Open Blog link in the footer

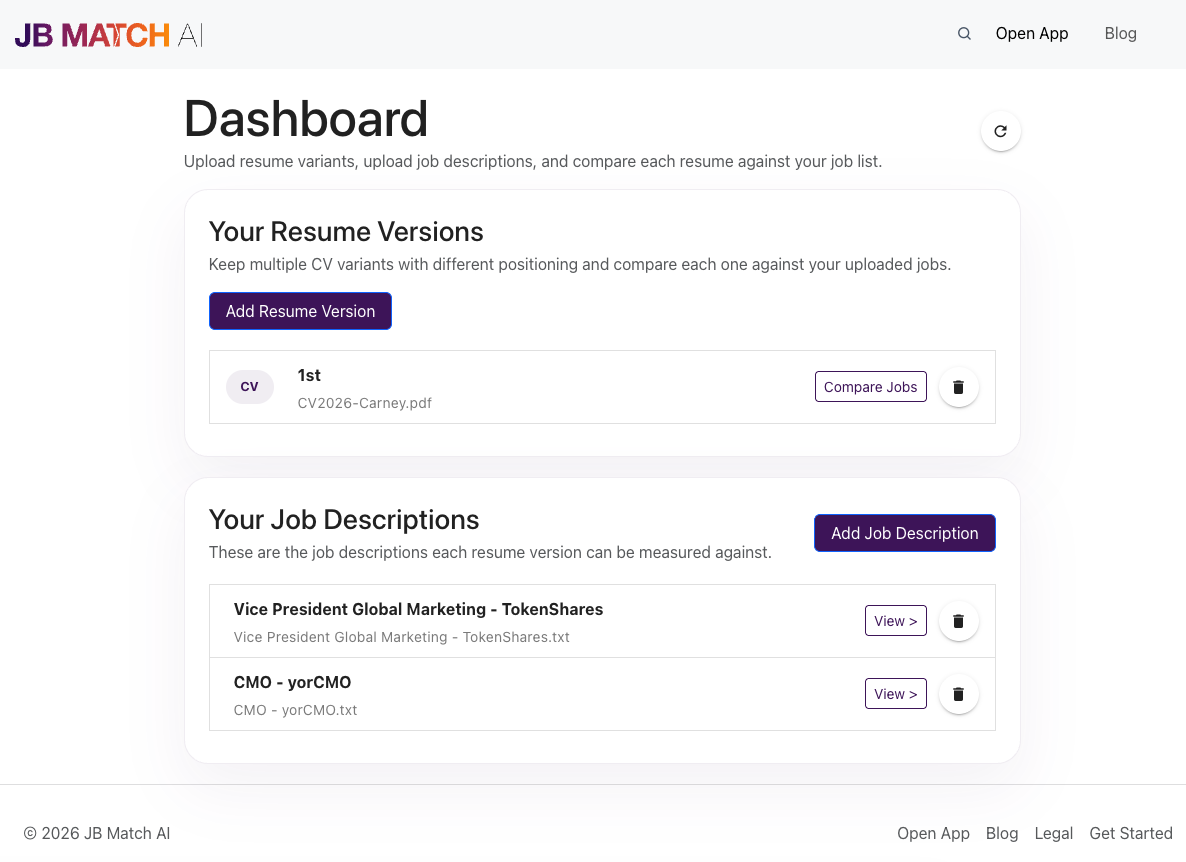1002,833
